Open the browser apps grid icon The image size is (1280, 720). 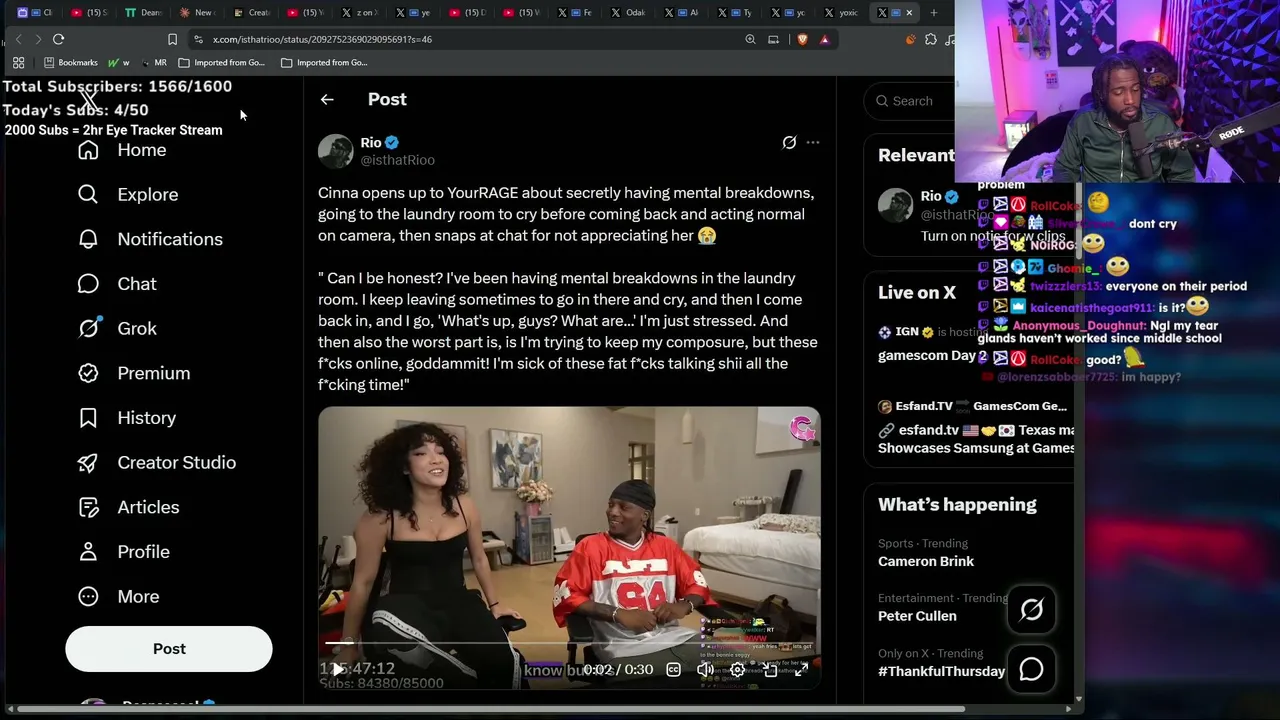(x=18, y=62)
